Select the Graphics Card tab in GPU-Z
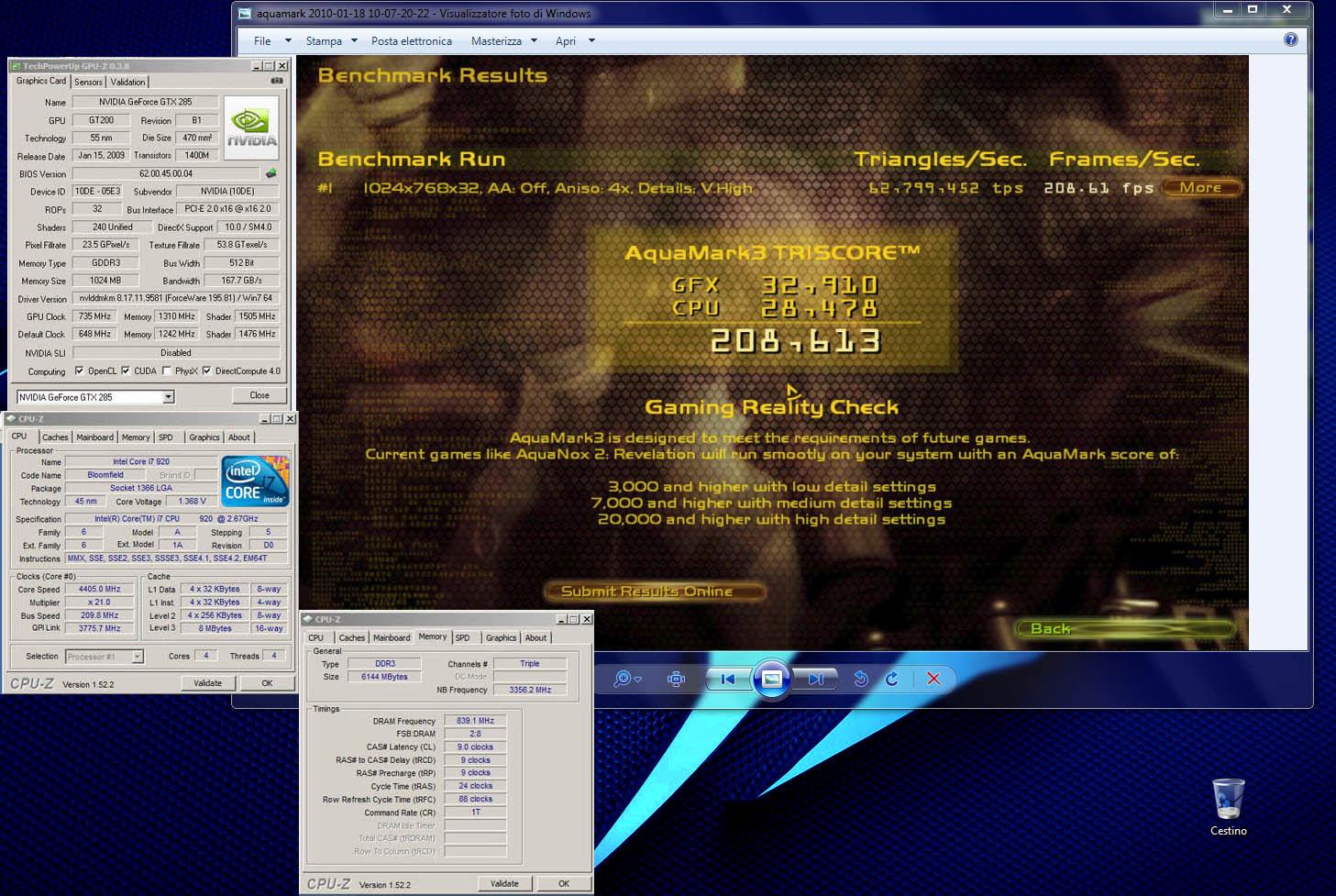This screenshot has height=896, width=1336. (x=41, y=81)
